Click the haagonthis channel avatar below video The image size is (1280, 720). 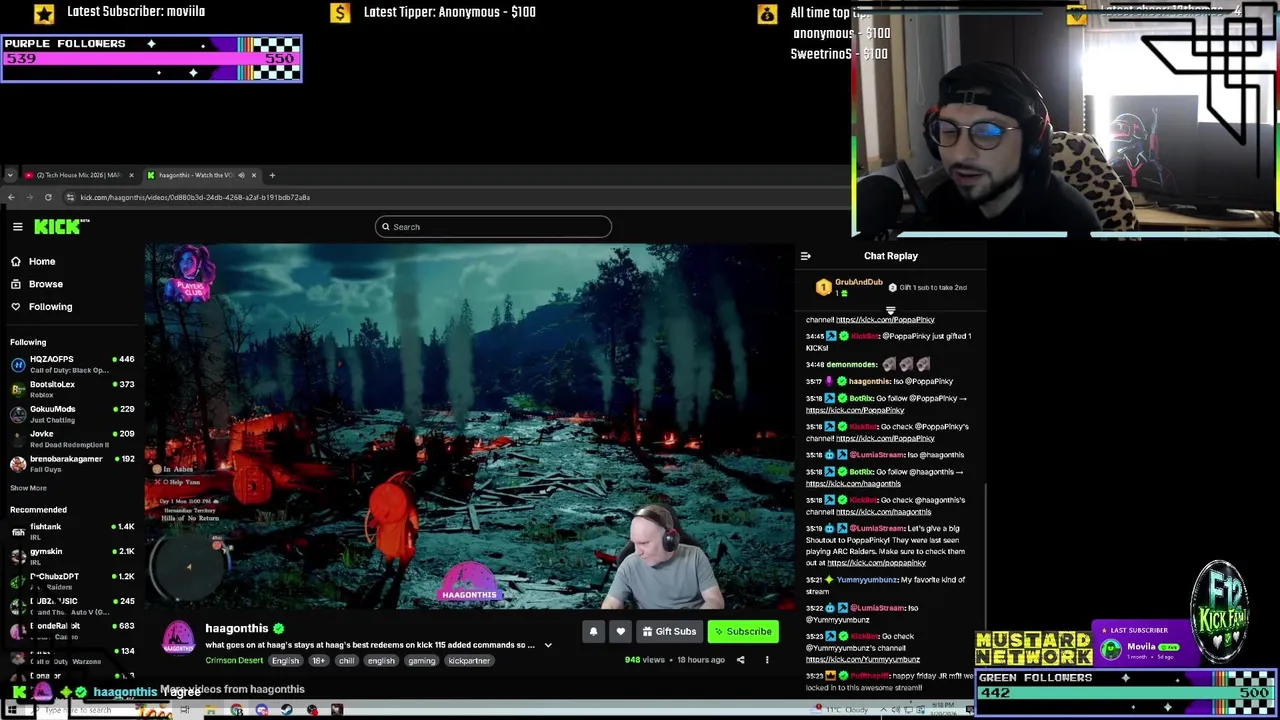tap(178, 638)
